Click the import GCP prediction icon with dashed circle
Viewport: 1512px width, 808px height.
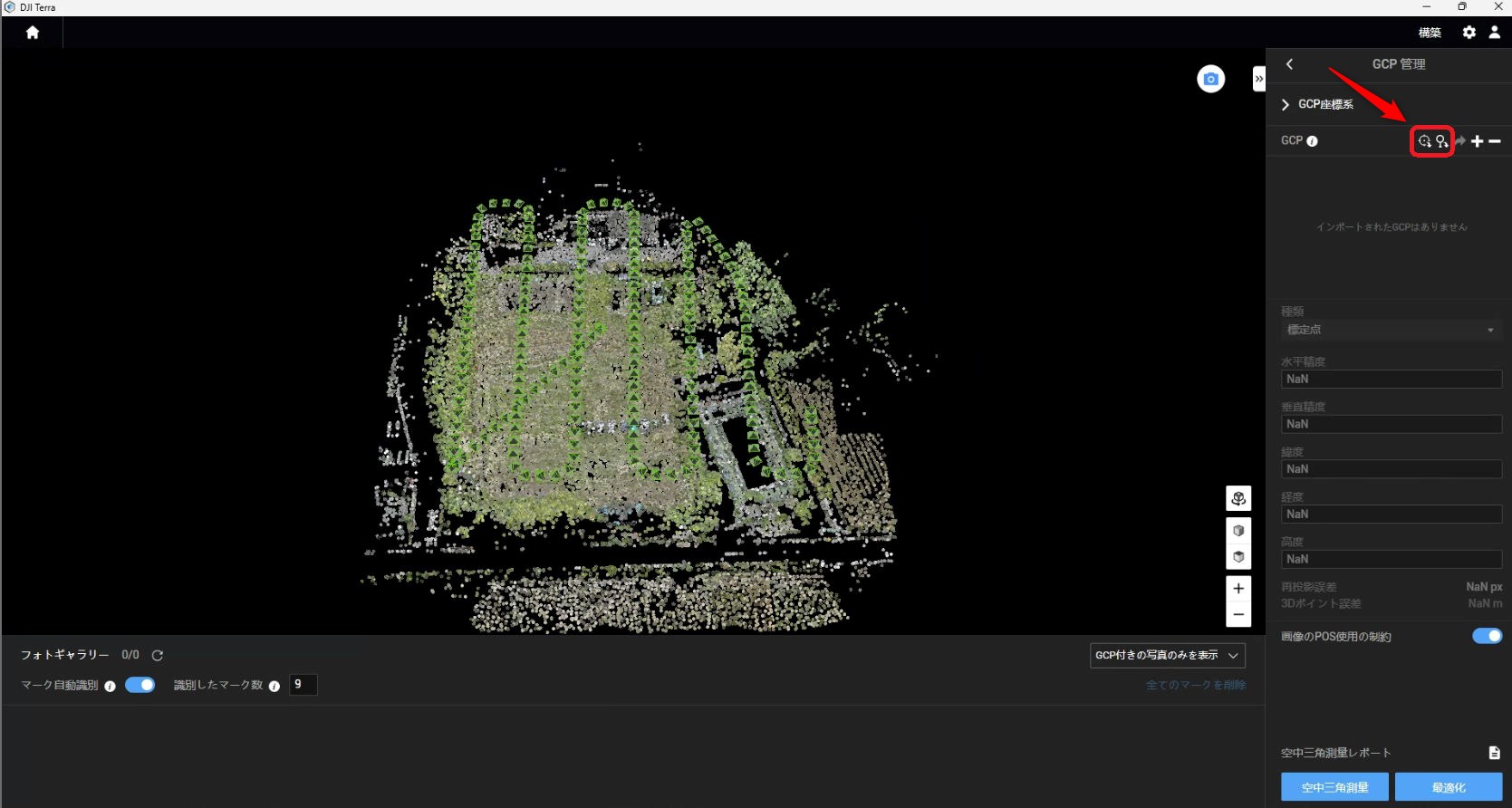1424,141
